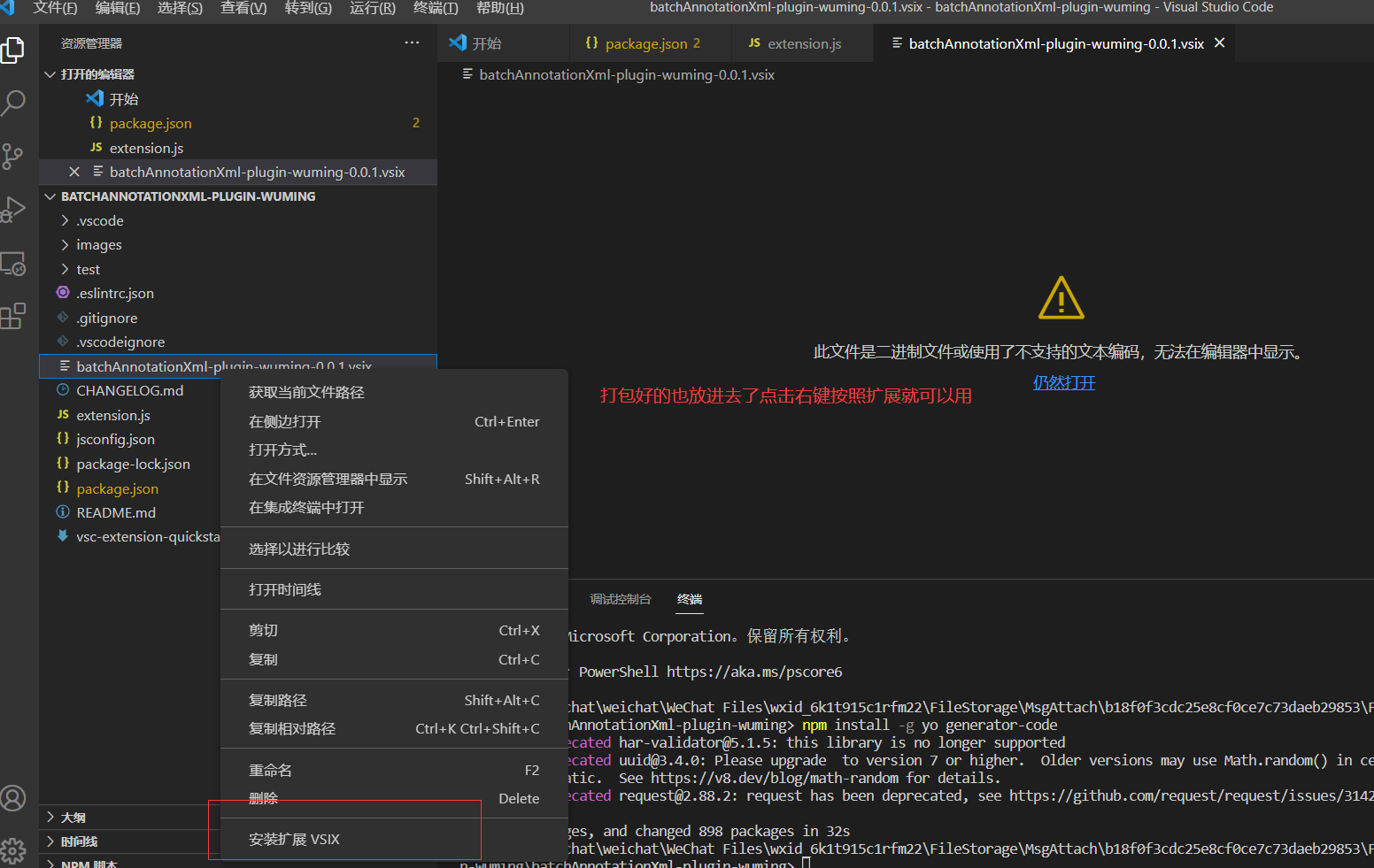Collapse the 打开的编辑器 section

point(50,74)
